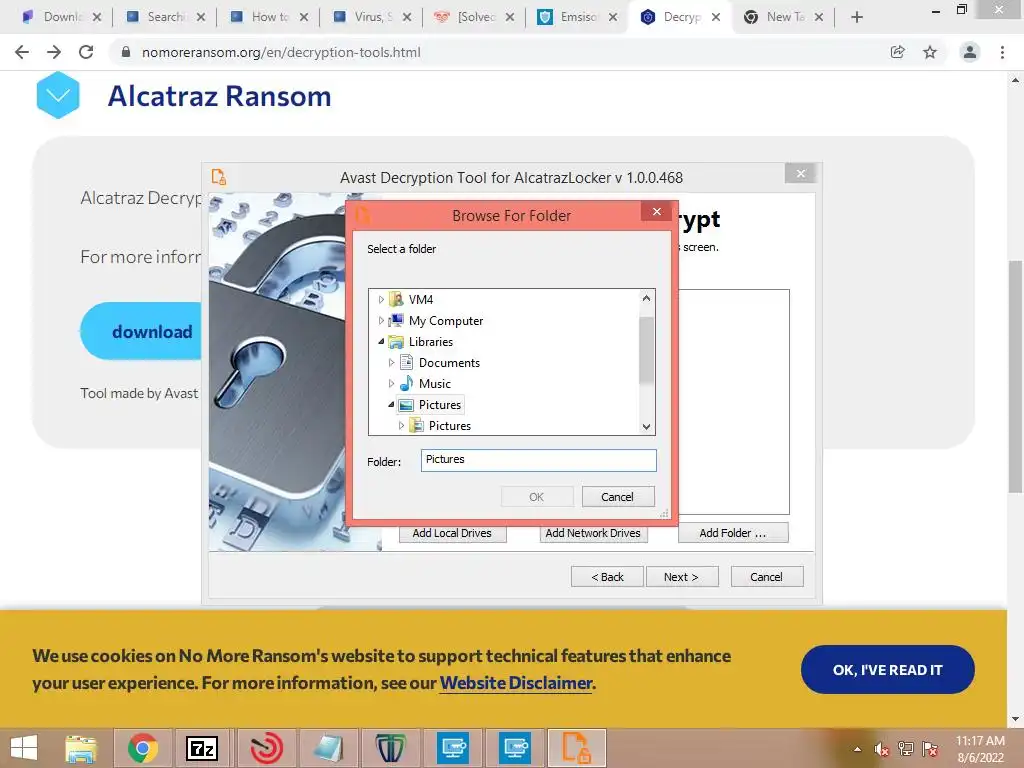
Task: Accept cookies with OK, I'VE READ IT
Action: pos(888,669)
